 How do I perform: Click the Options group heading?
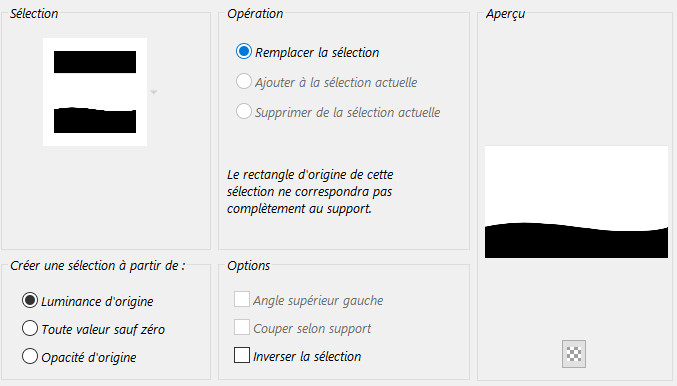[249, 266]
